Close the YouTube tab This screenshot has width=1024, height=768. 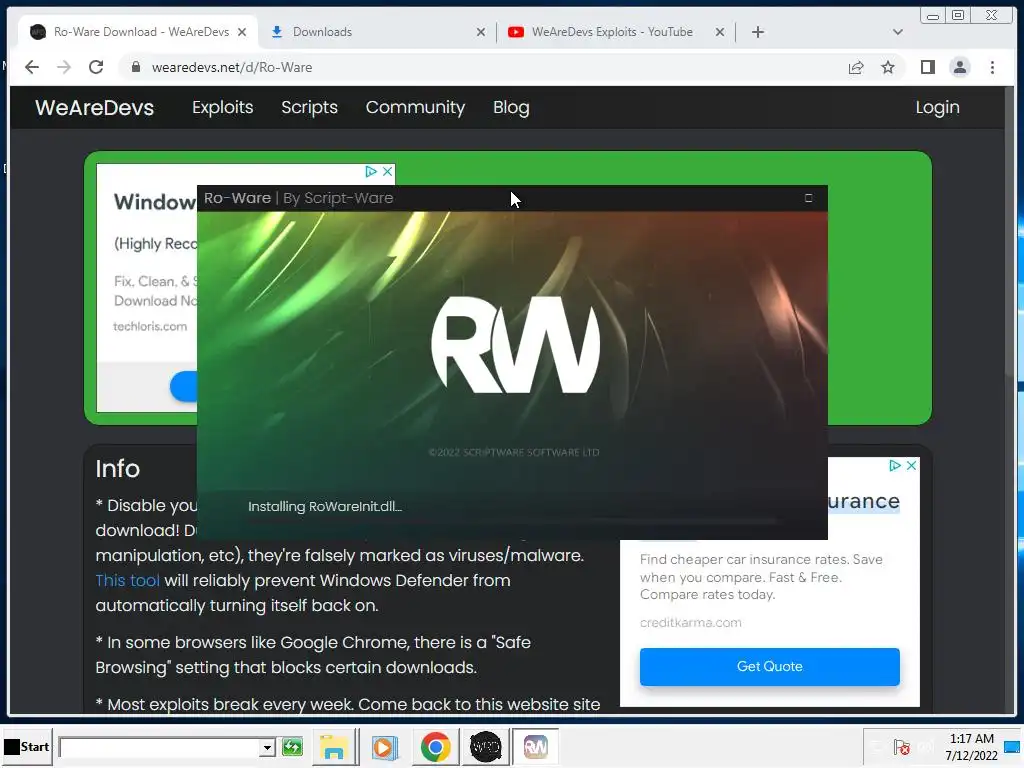tap(720, 32)
